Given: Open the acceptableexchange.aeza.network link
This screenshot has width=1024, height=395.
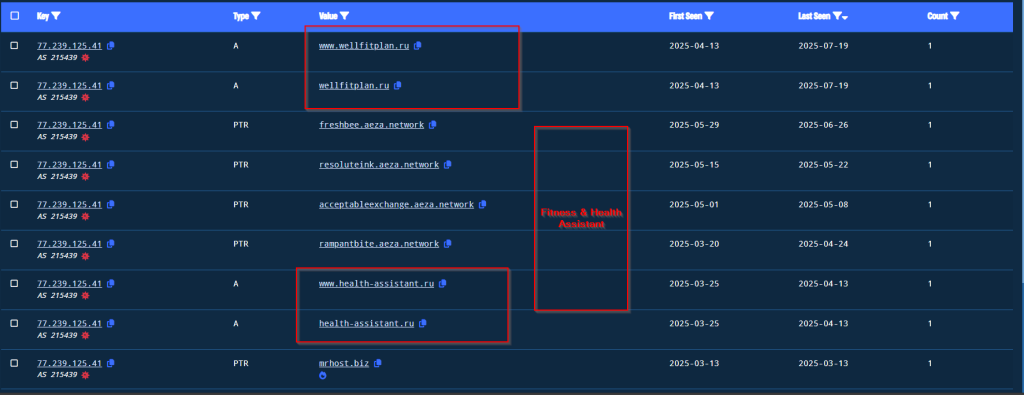Looking at the screenshot, I should (x=396, y=204).
